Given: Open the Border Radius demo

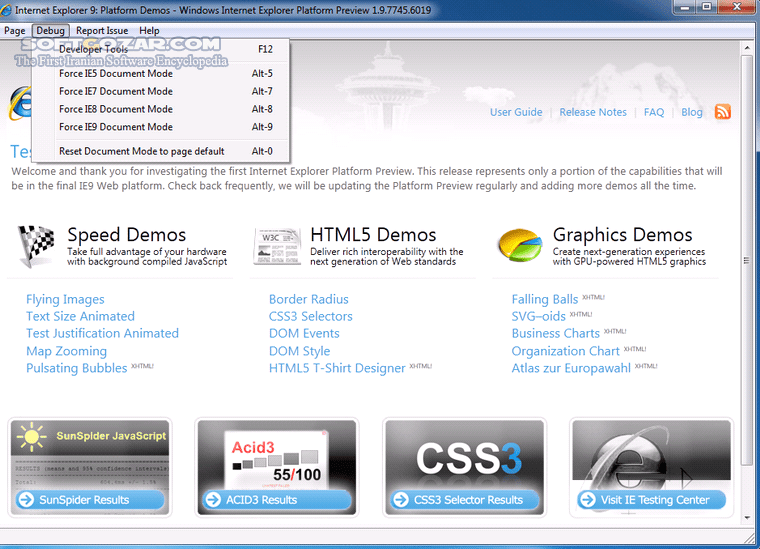Looking at the screenshot, I should pyautogui.click(x=309, y=299).
